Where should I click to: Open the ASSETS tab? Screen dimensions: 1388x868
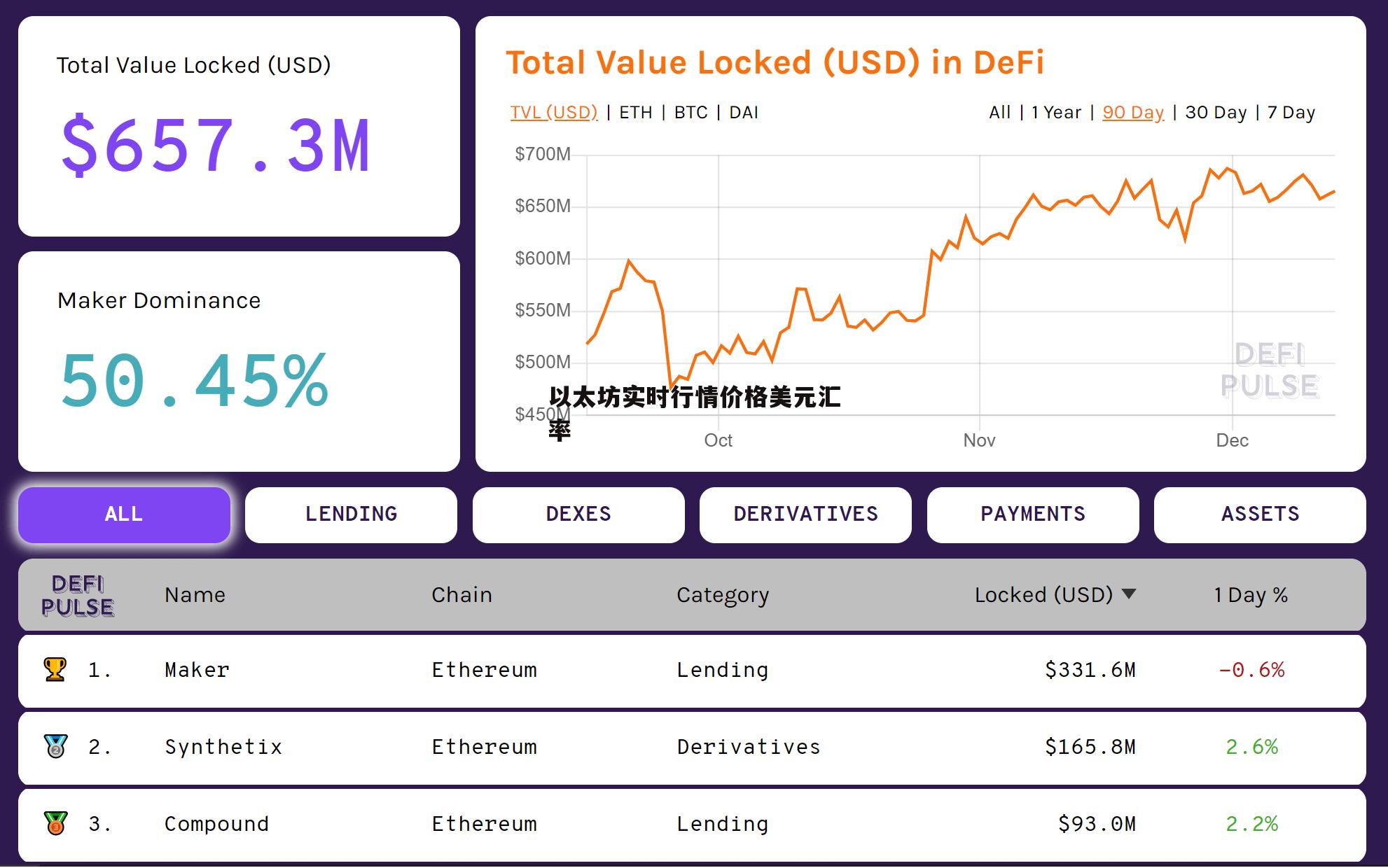pos(1260,514)
